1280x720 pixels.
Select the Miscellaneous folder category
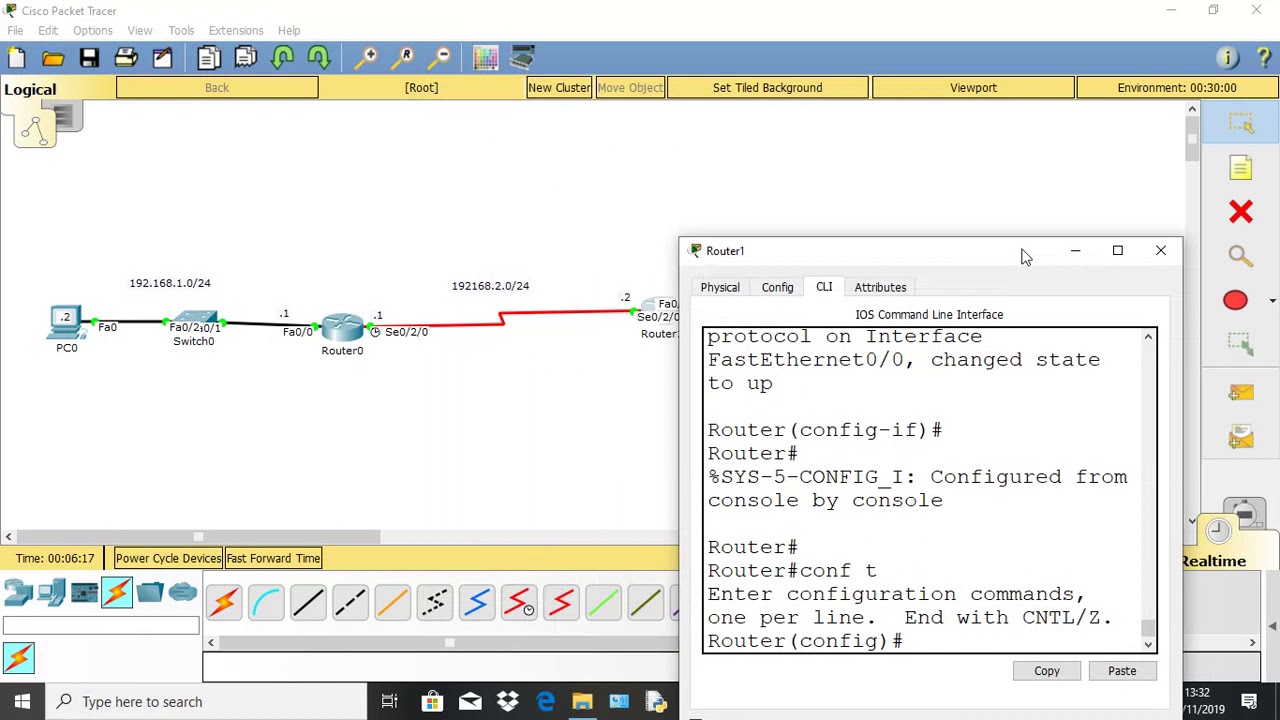click(x=150, y=592)
